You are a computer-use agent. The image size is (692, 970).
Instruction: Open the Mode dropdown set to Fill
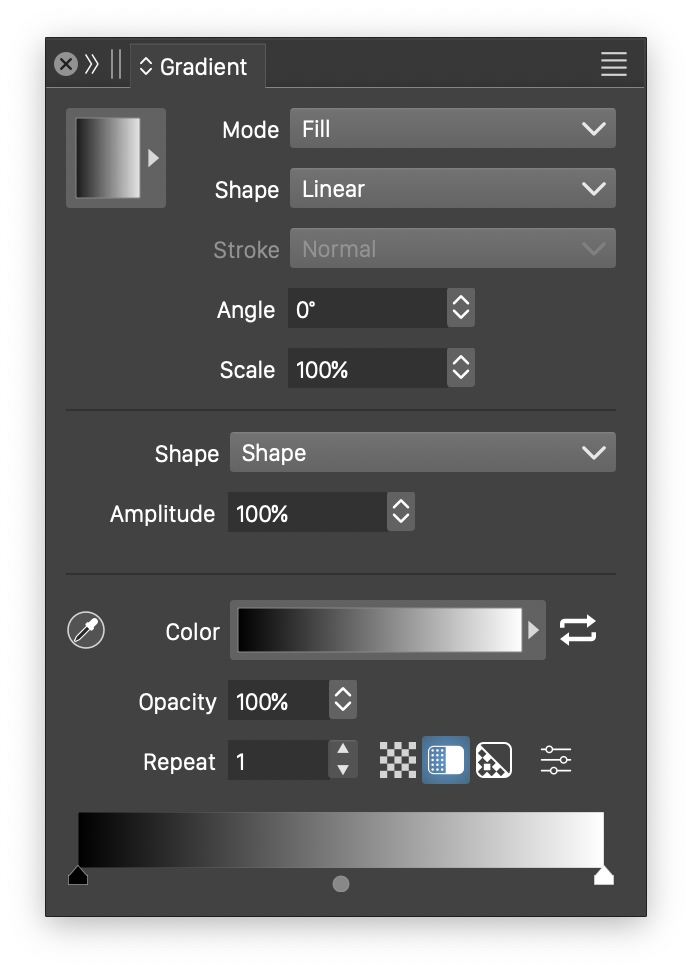(x=452, y=129)
